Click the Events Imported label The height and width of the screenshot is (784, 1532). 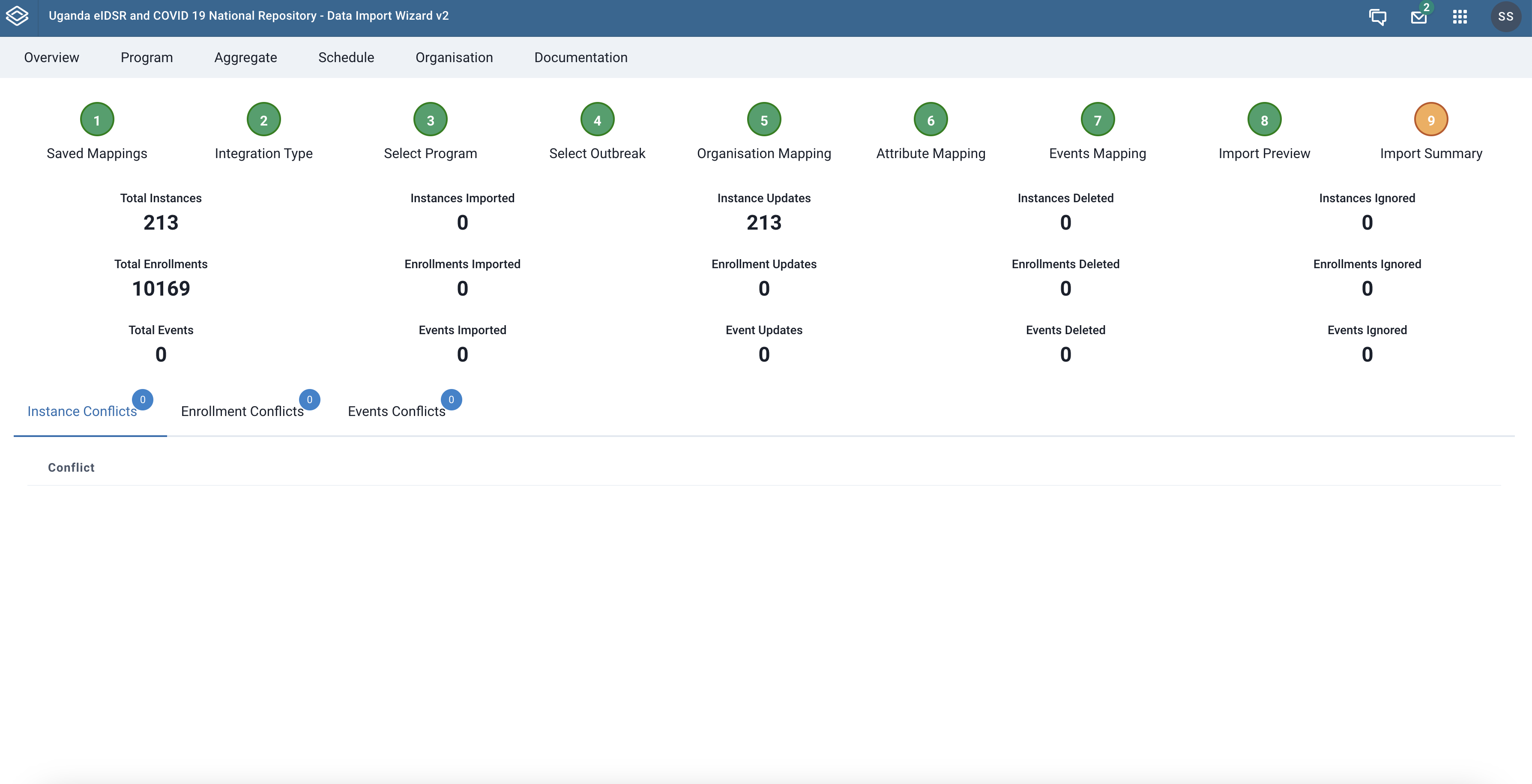coord(463,330)
